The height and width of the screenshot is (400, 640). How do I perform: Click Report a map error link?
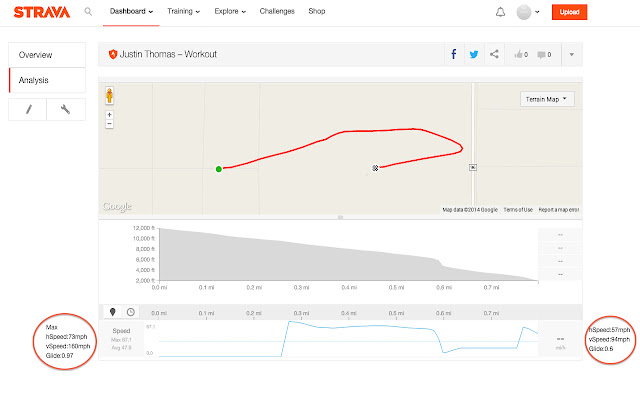click(559, 210)
